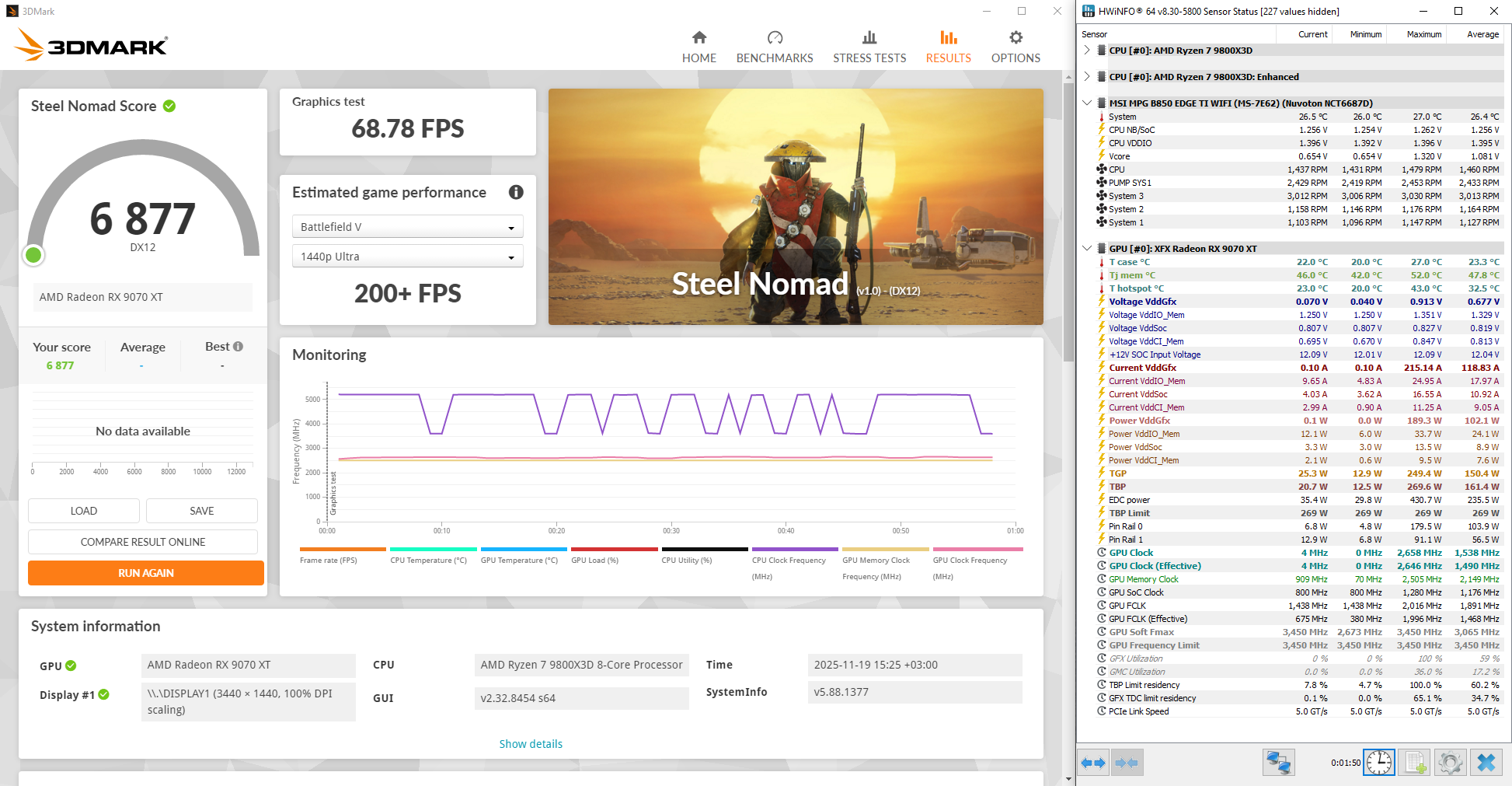Click the HWiNFO collapse arrows icon

(1127, 763)
